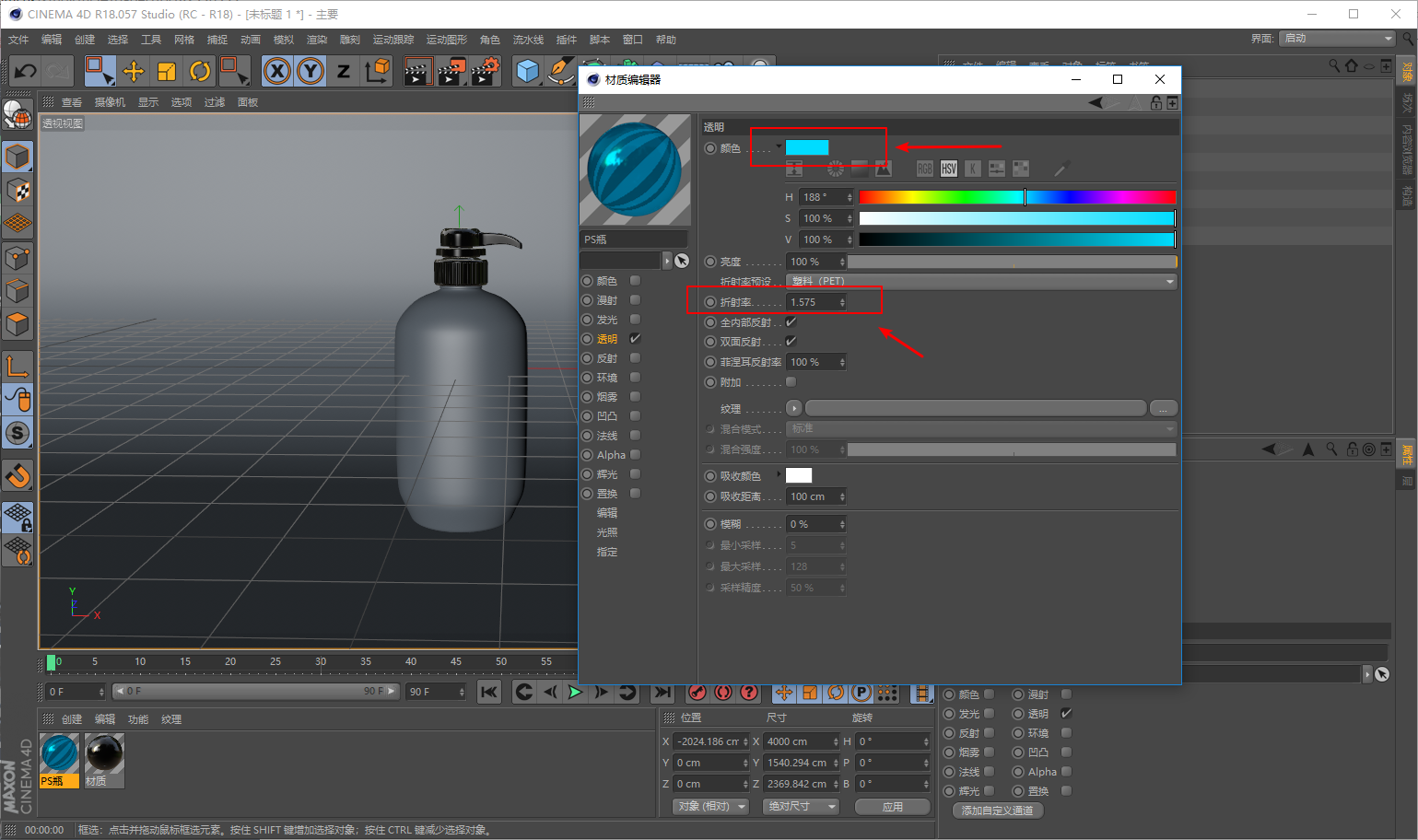Expand the 纹理 texture arrow menu
This screenshot has height=840, width=1418.
pyautogui.click(x=793, y=408)
